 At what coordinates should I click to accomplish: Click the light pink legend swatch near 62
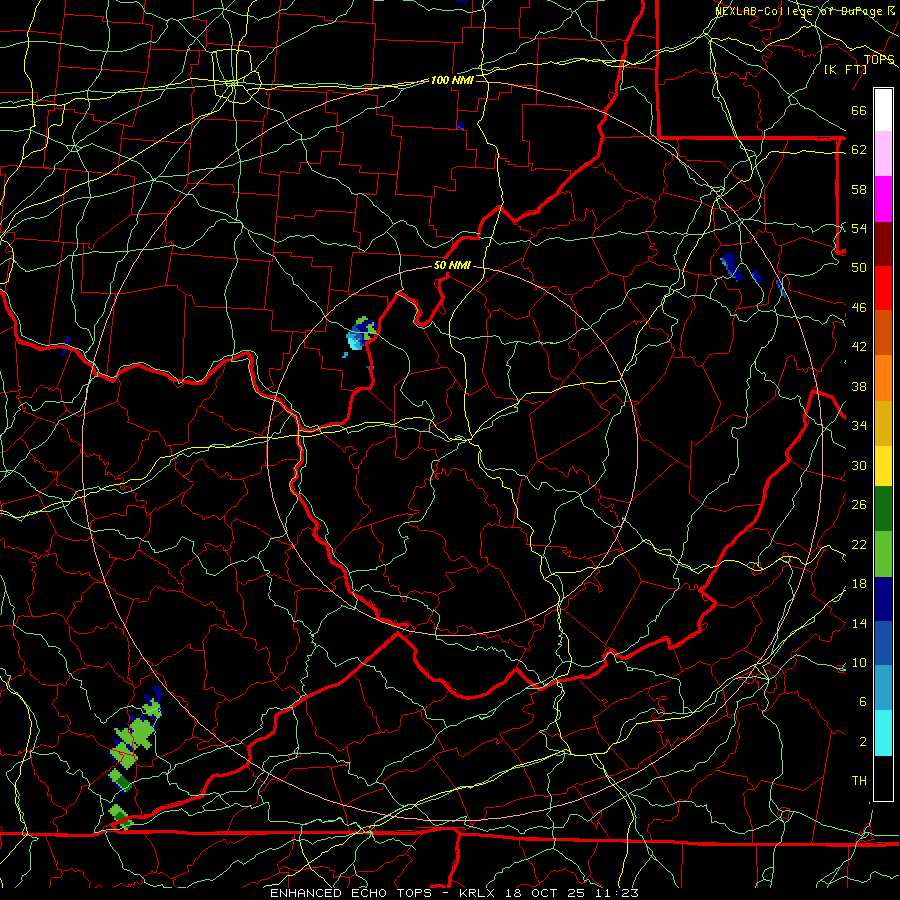[883, 154]
